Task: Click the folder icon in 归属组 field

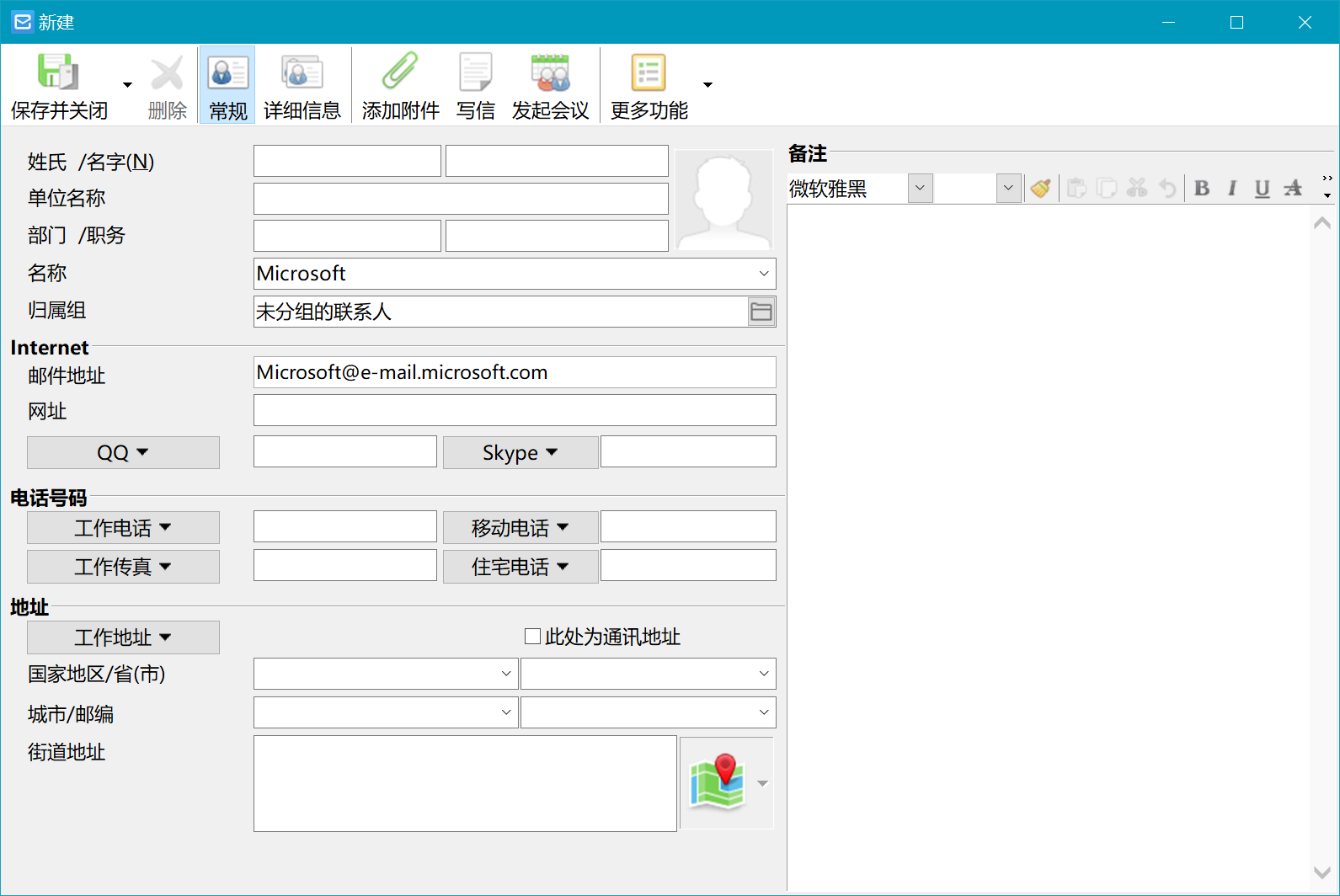Action: 761,312
